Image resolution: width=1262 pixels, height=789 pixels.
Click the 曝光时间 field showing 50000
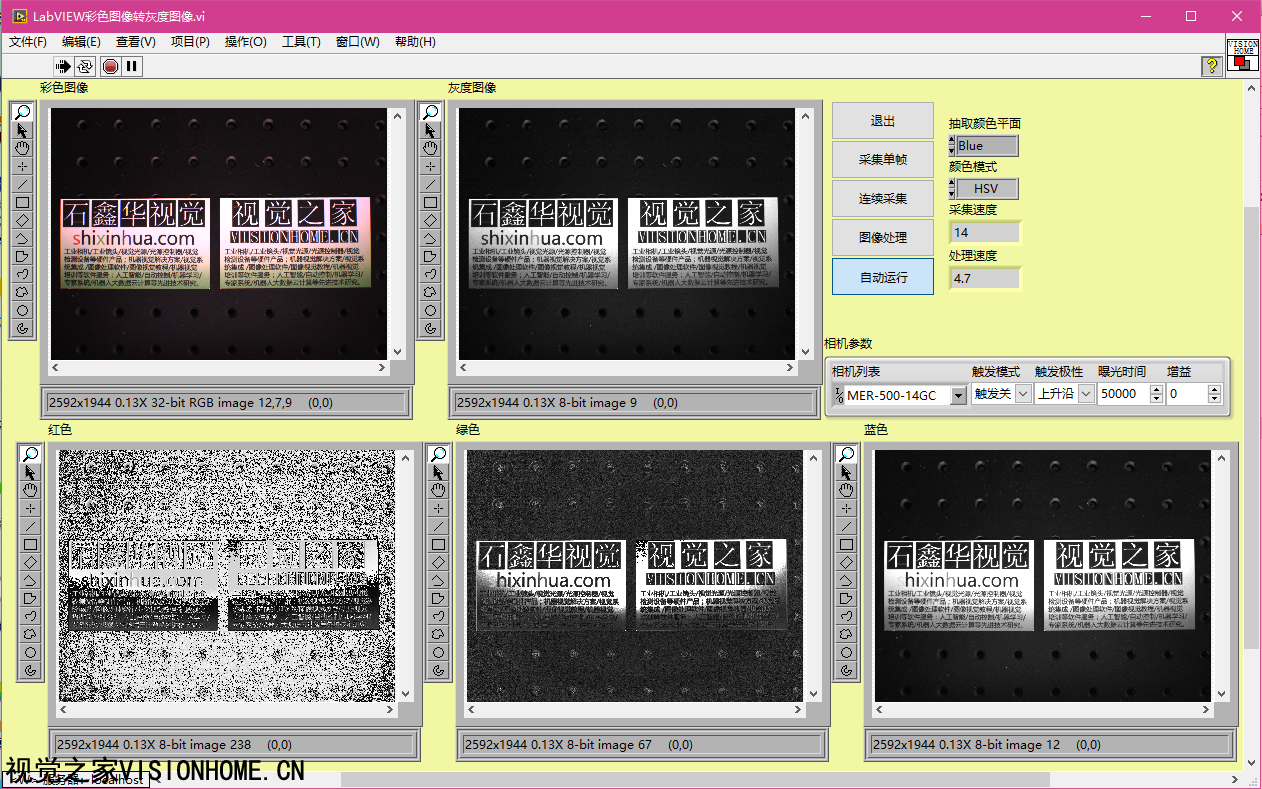[x=1123, y=394]
